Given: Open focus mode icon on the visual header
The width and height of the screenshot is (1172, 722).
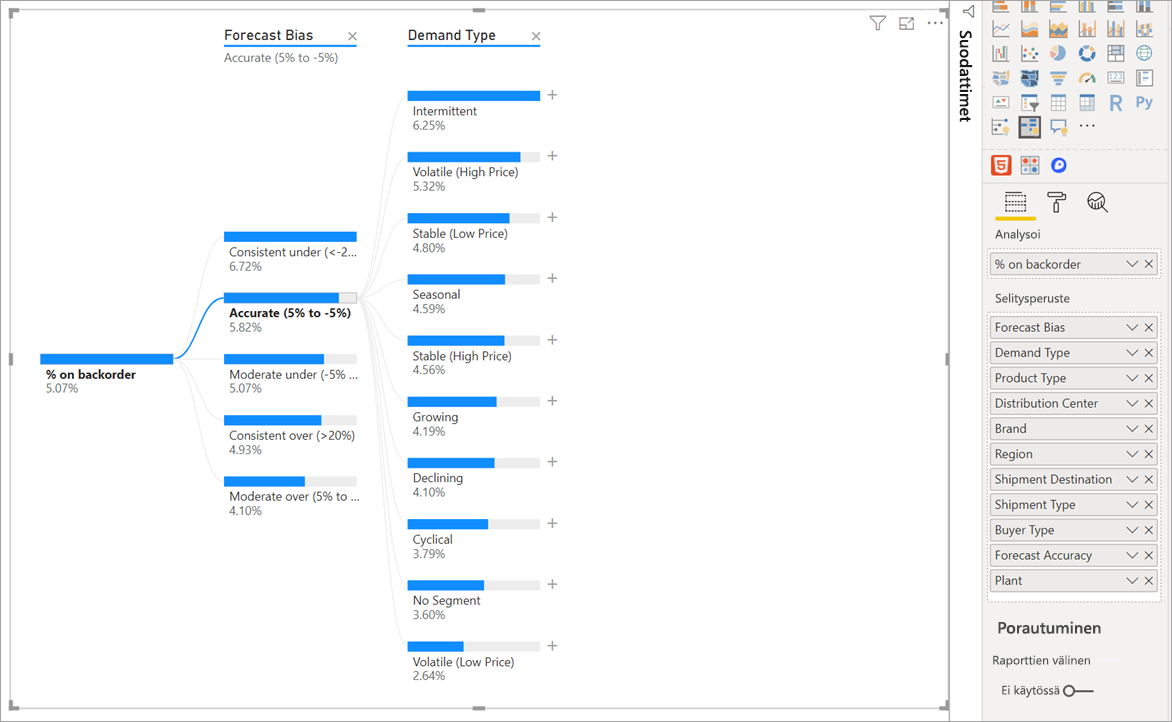Looking at the screenshot, I should 907,23.
